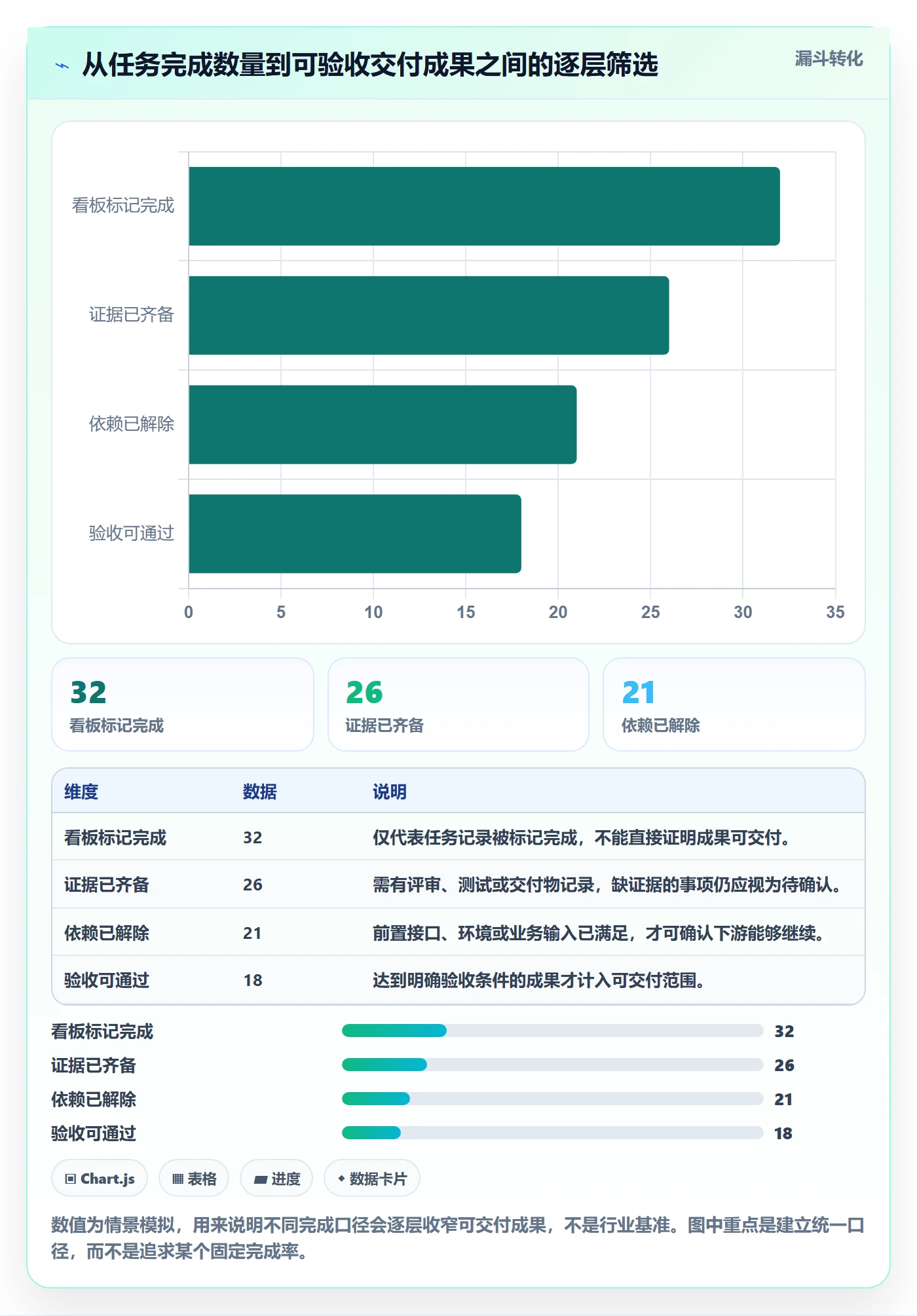Select the 数据卡片 chip
Image resolution: width=917 pixels, height=1316 pixels.
[x=372, y=1179]
